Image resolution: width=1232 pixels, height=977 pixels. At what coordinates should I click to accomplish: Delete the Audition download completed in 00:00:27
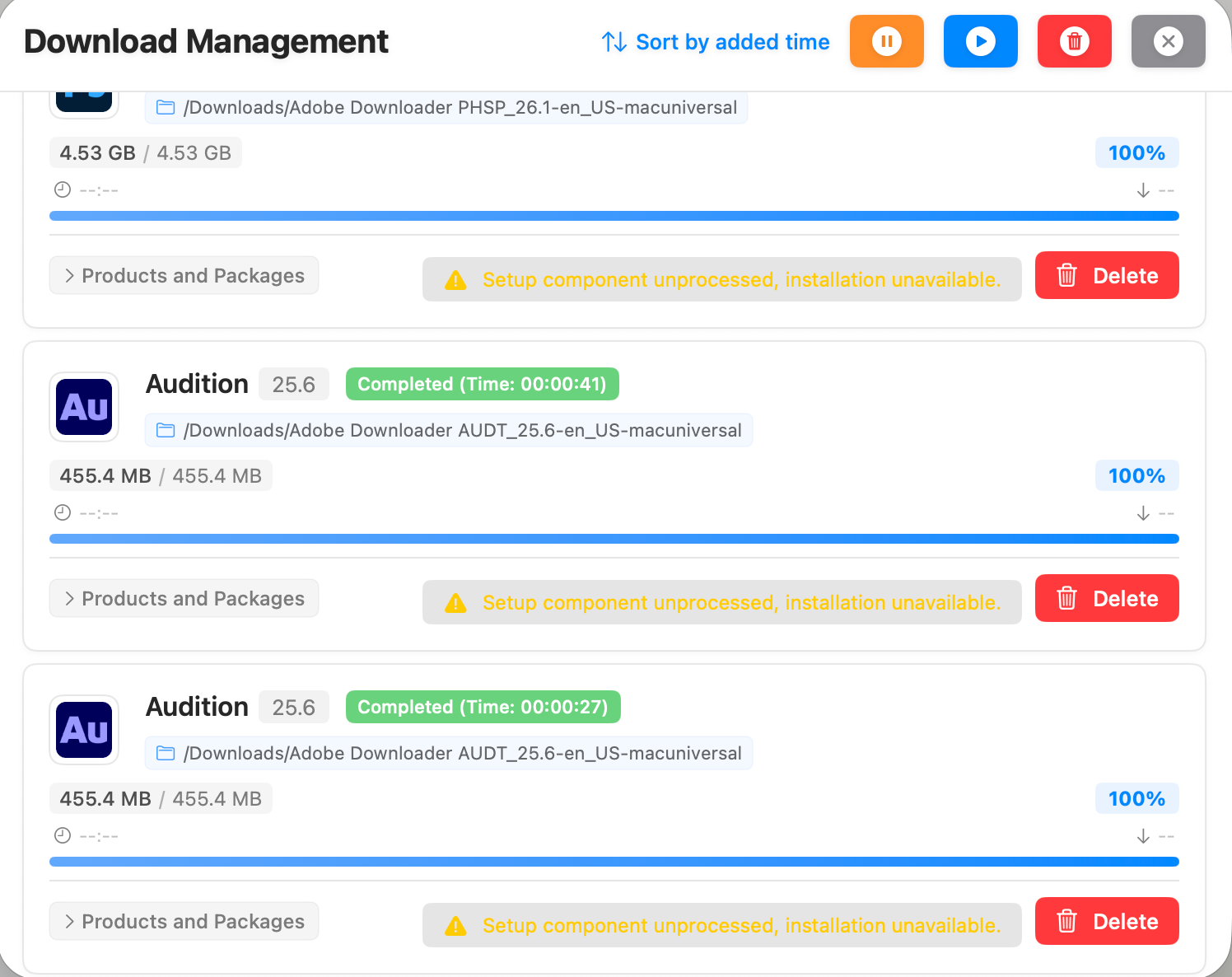(x=1106, y=922)
